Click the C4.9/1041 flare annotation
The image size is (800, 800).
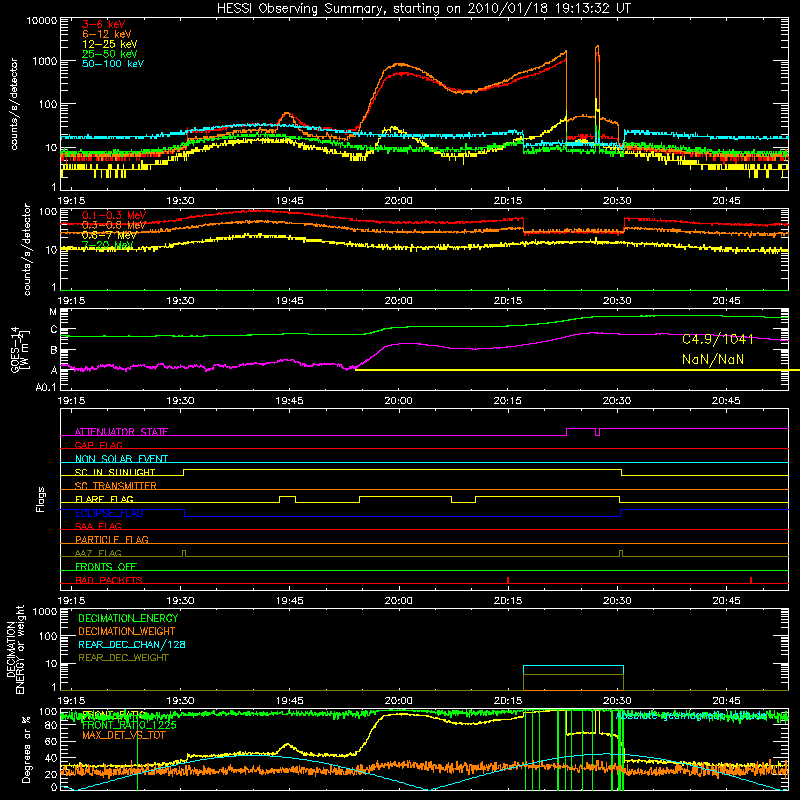717,340
